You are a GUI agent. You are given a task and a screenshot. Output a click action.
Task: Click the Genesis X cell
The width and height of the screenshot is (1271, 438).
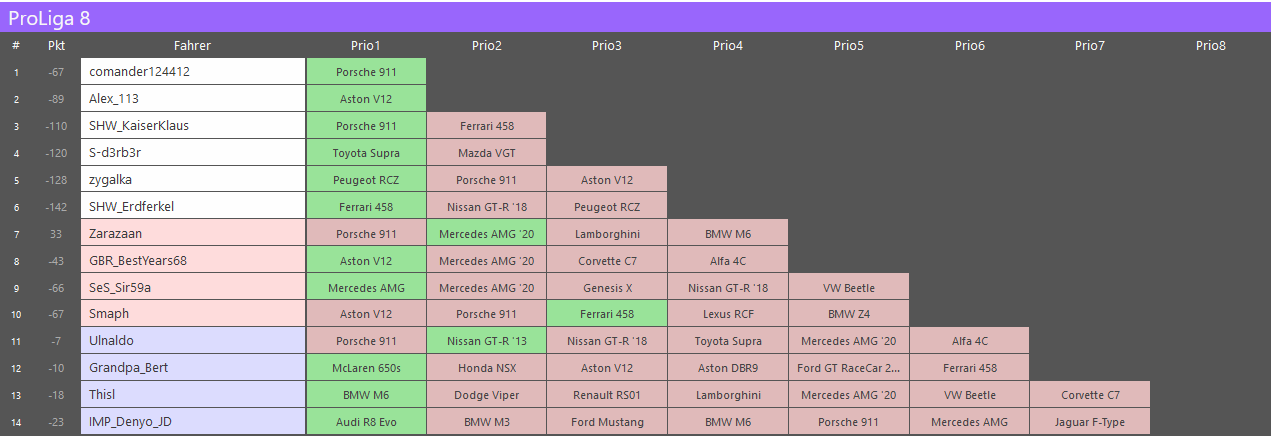[607, 288]
